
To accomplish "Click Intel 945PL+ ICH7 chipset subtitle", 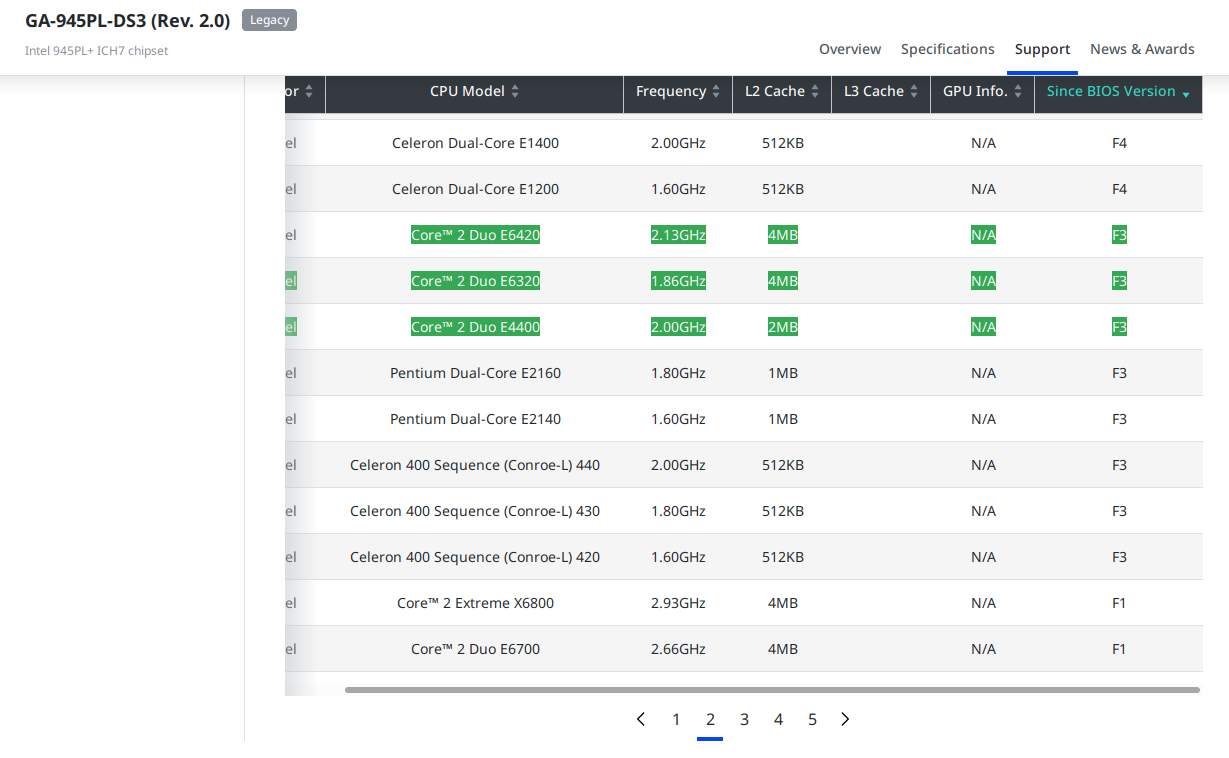I will tap(97, 51).
